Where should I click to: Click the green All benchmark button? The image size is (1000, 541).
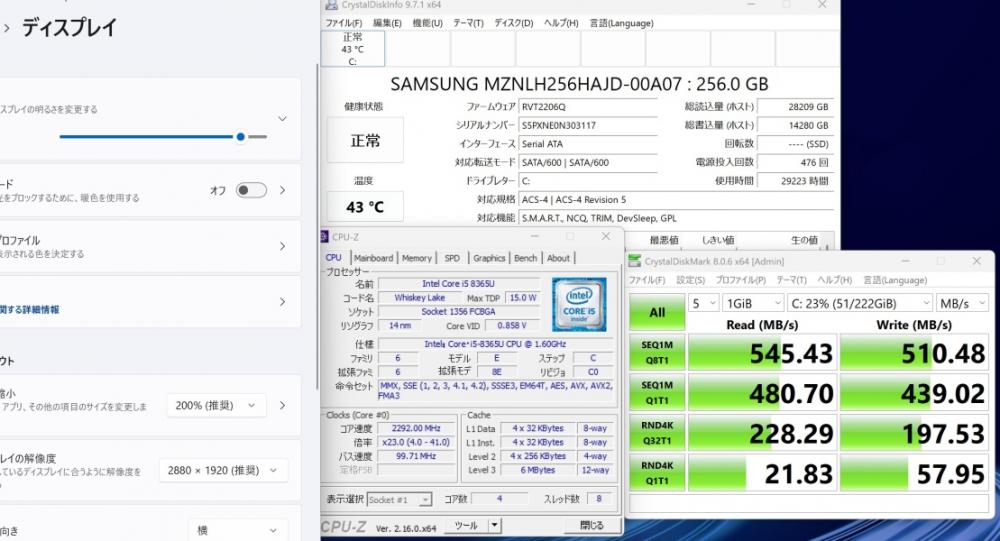coord(657,312)
